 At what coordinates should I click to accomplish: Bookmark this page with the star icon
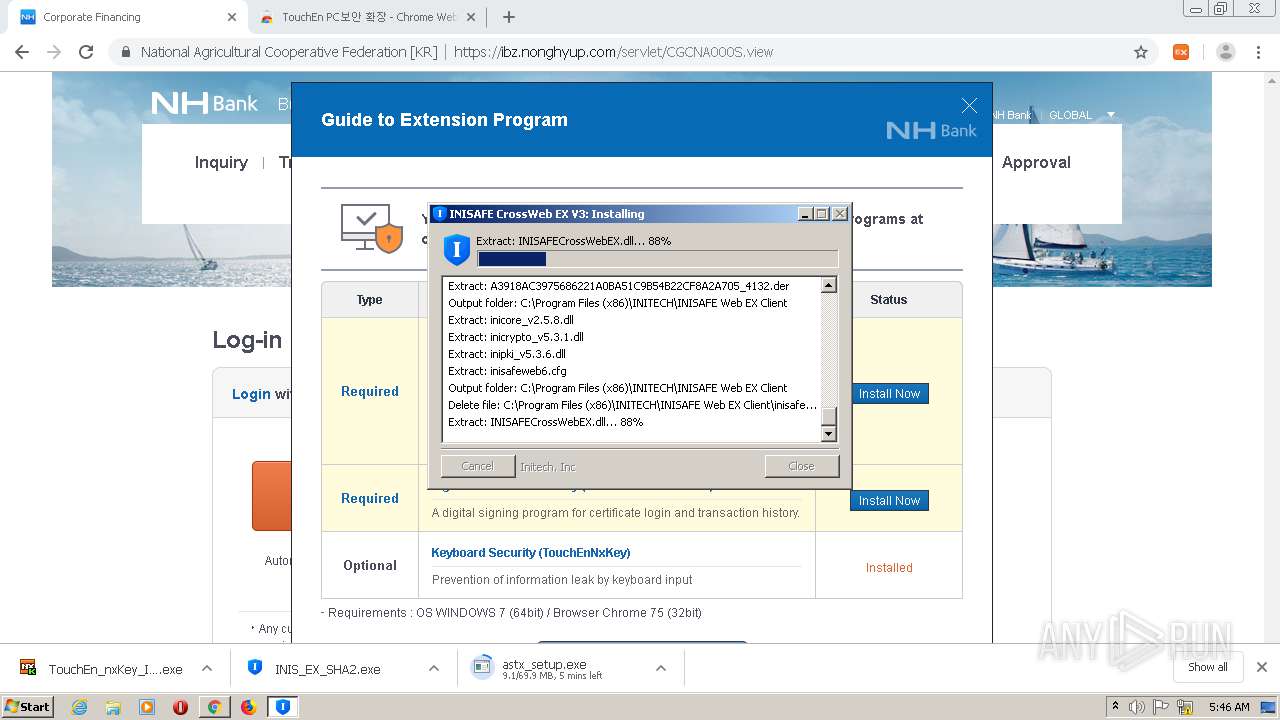pyautogui.click(x=1140, y=52)
